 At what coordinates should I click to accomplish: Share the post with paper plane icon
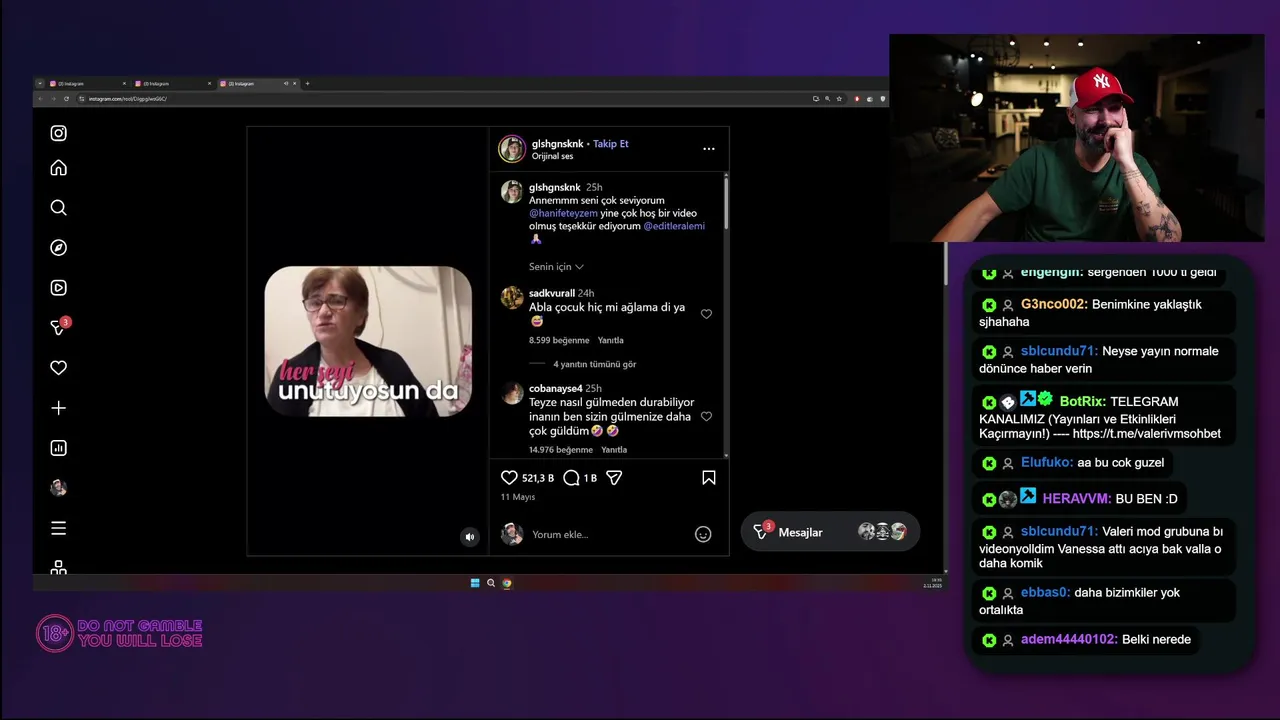click(x=615, y=478)
